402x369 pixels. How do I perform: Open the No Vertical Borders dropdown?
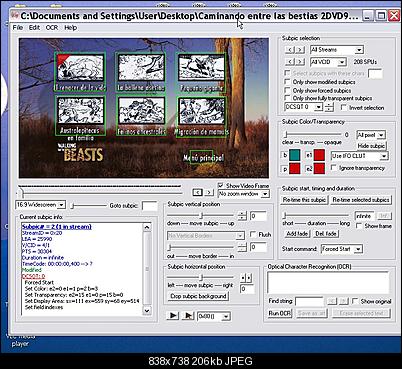click(x=206, y=236)
